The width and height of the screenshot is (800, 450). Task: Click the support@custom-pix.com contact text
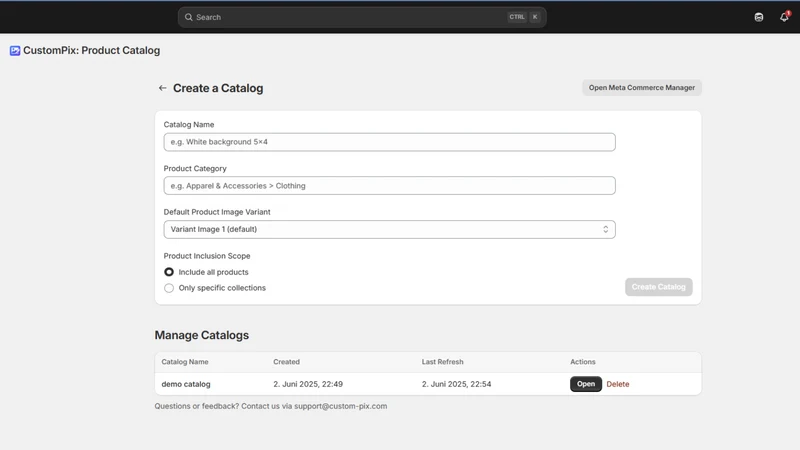(340, 406)
